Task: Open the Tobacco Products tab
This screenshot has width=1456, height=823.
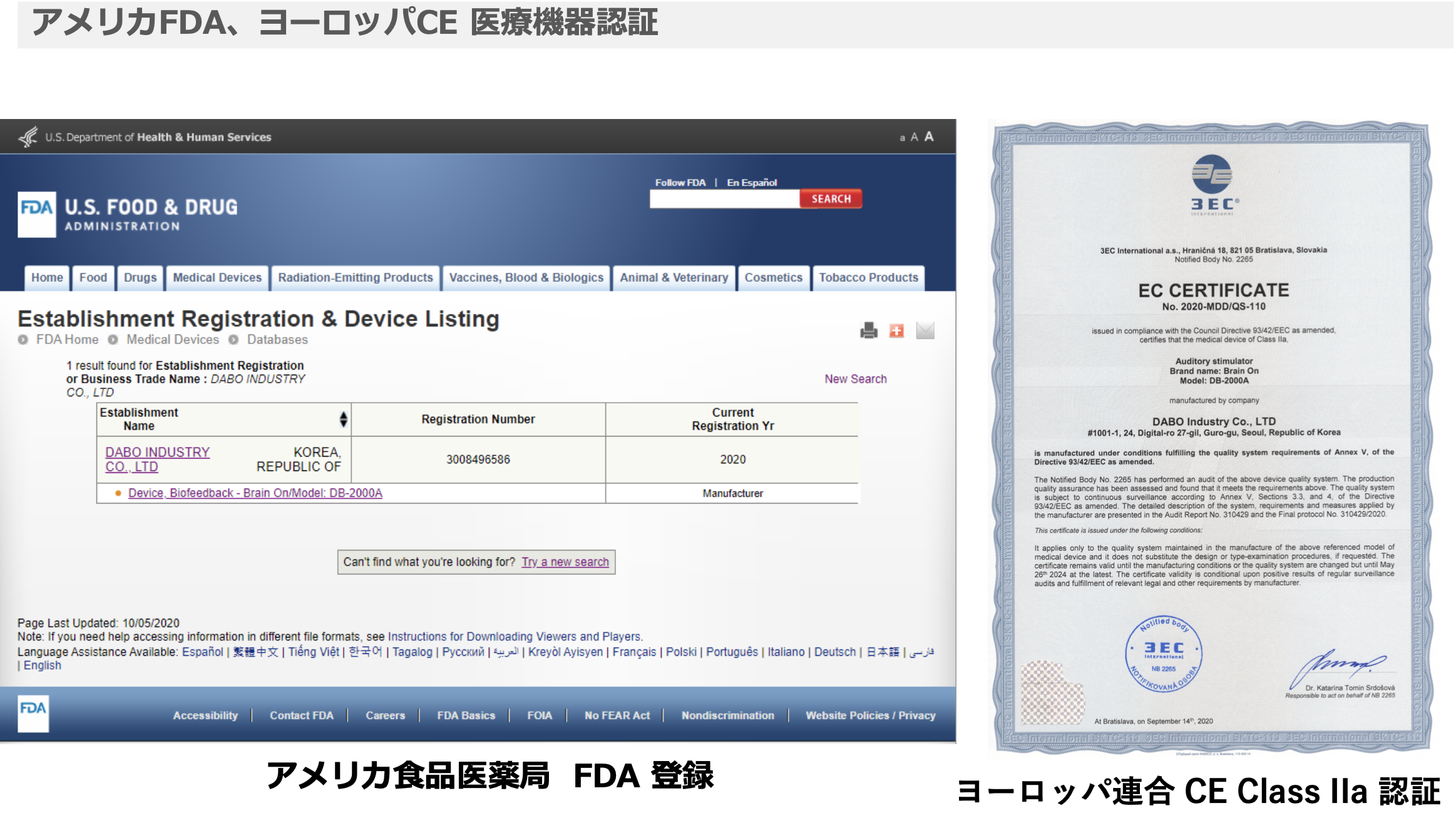Action: pyautogui.click(x=868, y=277)
